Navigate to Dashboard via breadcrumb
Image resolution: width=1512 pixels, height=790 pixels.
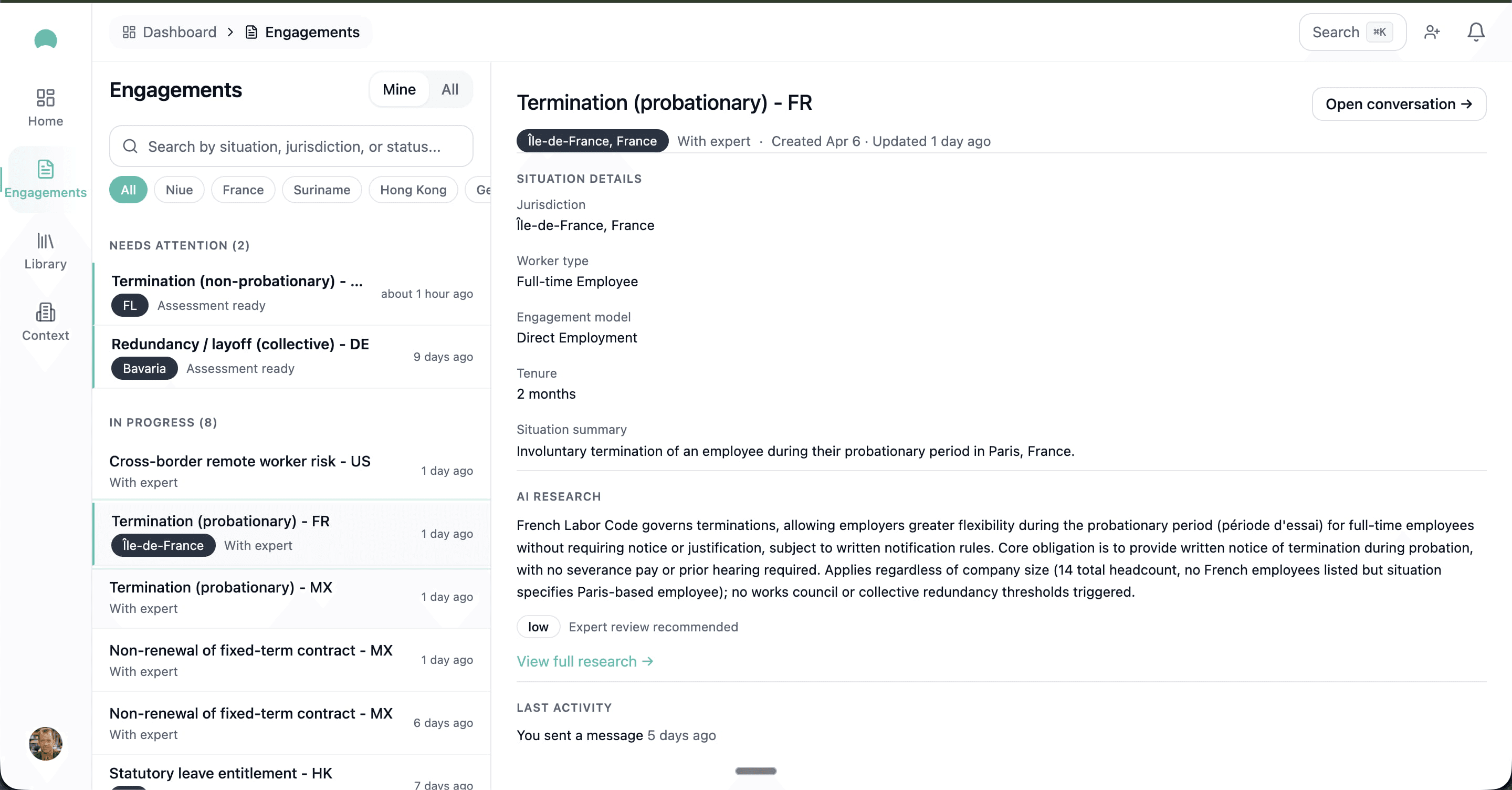[178, 32]
